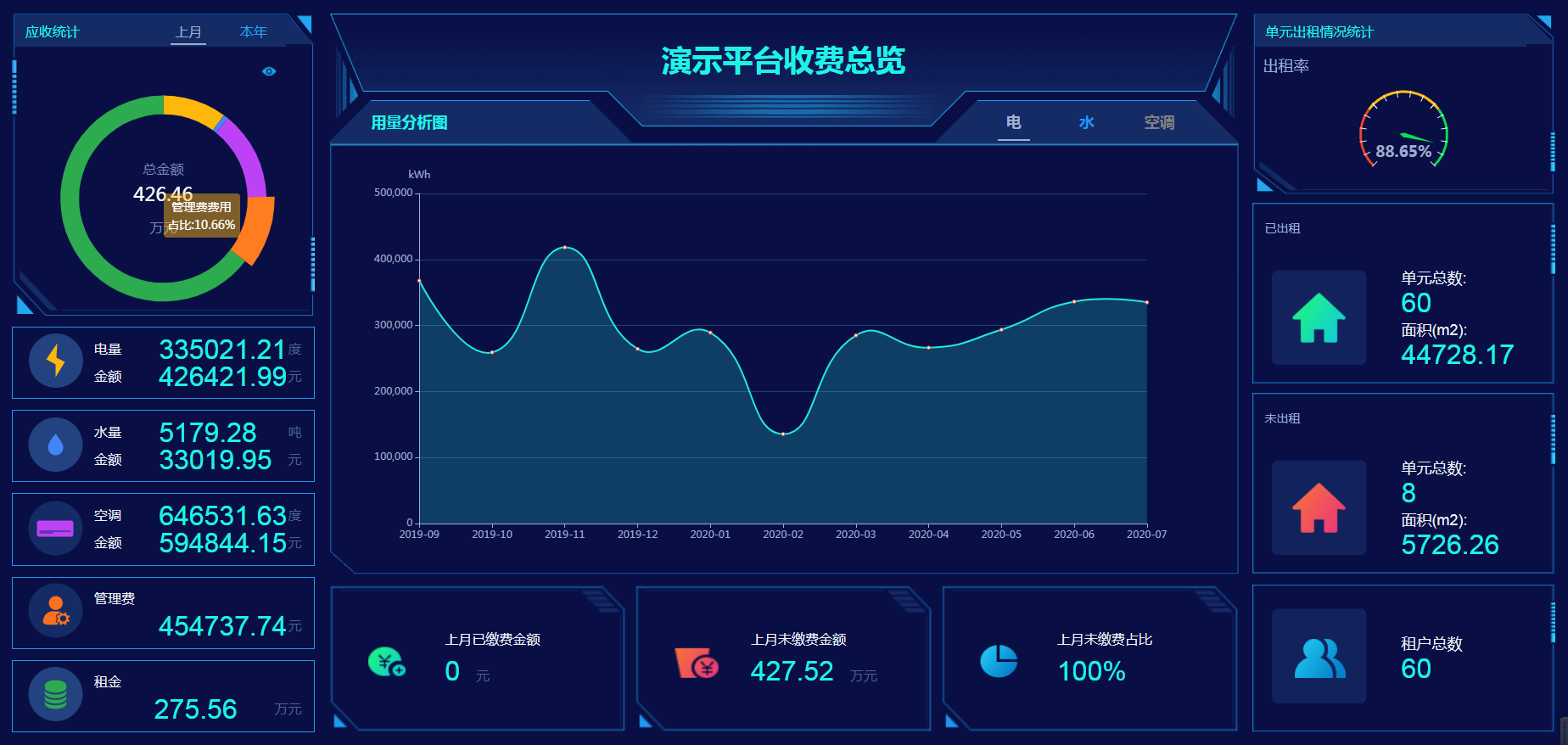
Task: Click the total amount 426.46 value
Action: click(x=163, y=194)
